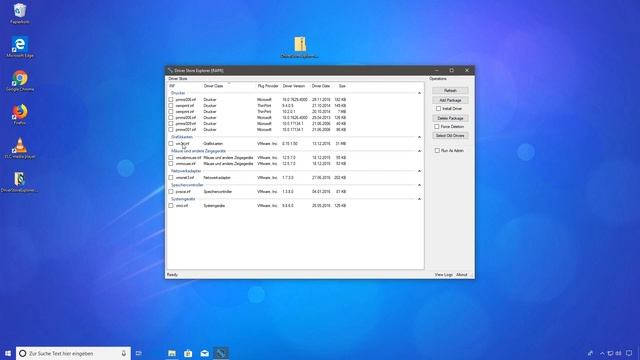Image resolution: width=640 pixels, height=360 pixels.
Task: Select the Netzwerkadapter group header text
Action: click(x=186, y=171)
